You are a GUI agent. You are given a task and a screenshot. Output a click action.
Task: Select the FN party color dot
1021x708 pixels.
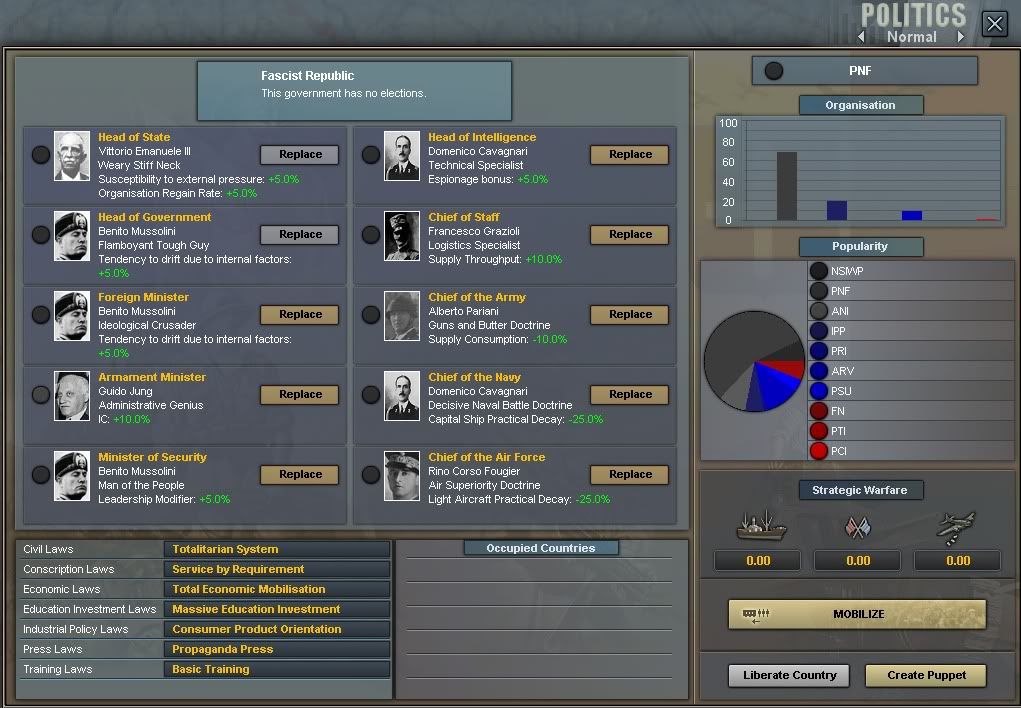[818, 411]
